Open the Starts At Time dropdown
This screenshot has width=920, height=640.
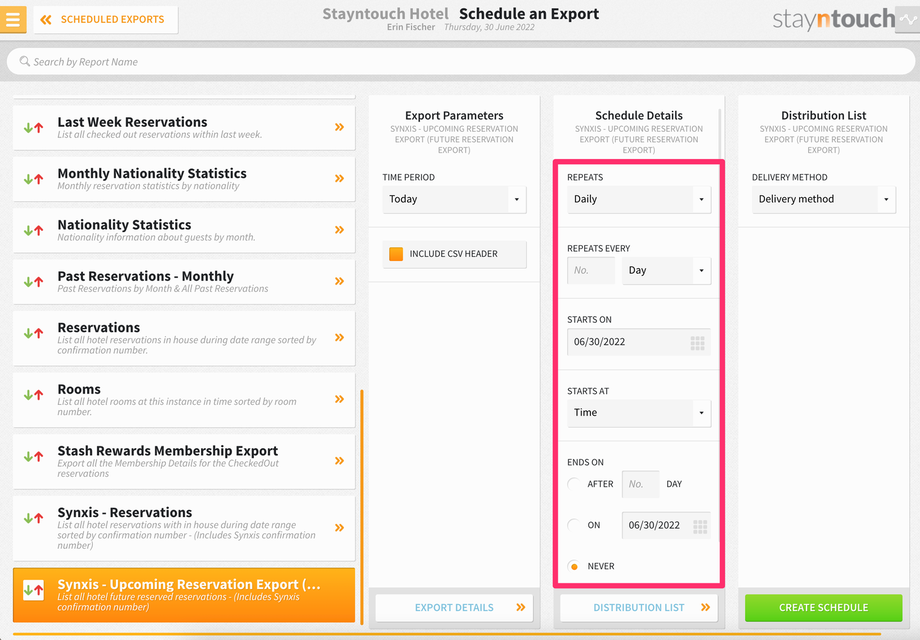(639, 413)
